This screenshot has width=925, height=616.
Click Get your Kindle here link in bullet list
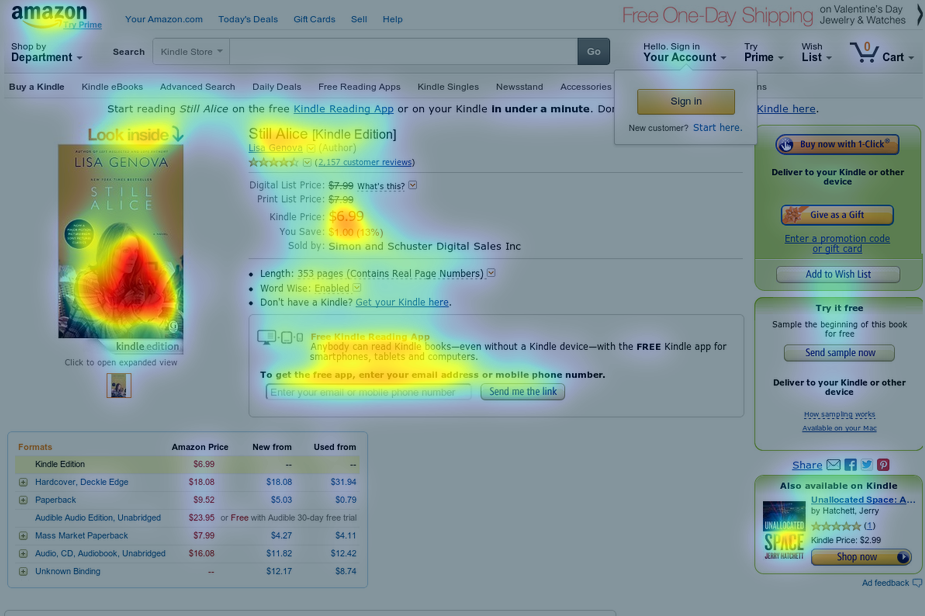402,302
